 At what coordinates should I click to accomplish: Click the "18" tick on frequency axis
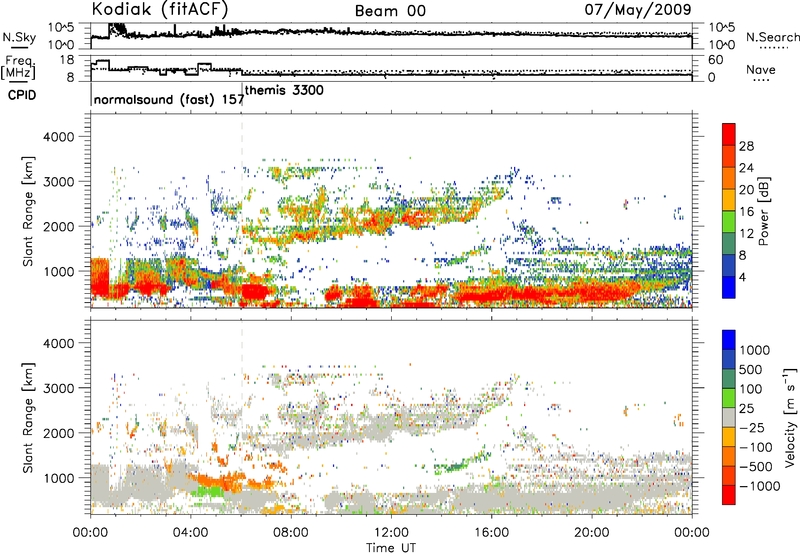point(67,60)
